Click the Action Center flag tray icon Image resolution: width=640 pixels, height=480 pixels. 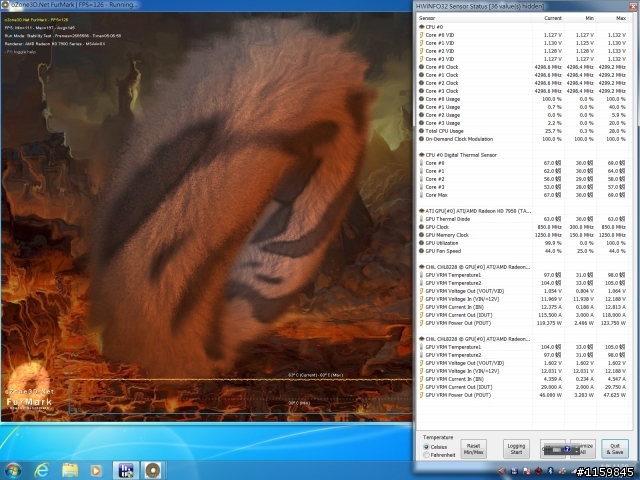[x=527, y=471]
